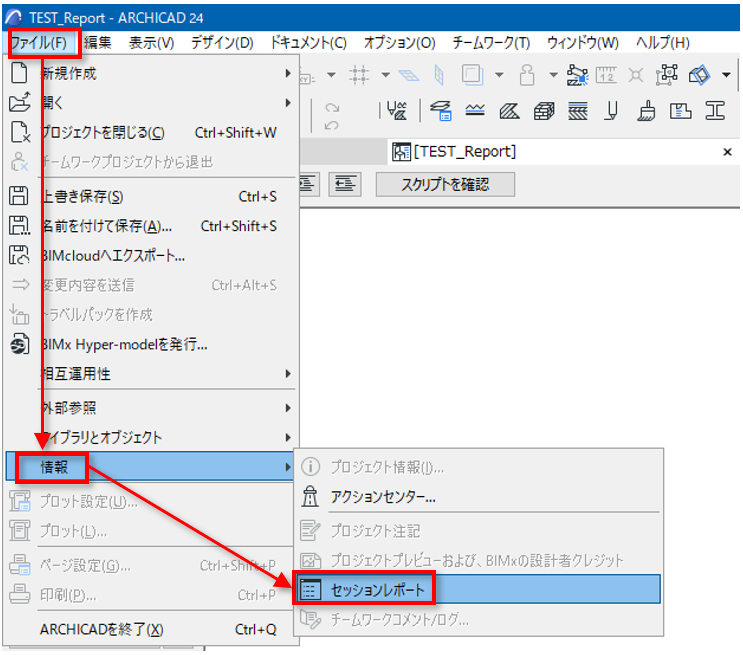The height and width of the screenshot is (655, 743).
Task: Click the person lock toolbar icon
Action: [527, 74]
